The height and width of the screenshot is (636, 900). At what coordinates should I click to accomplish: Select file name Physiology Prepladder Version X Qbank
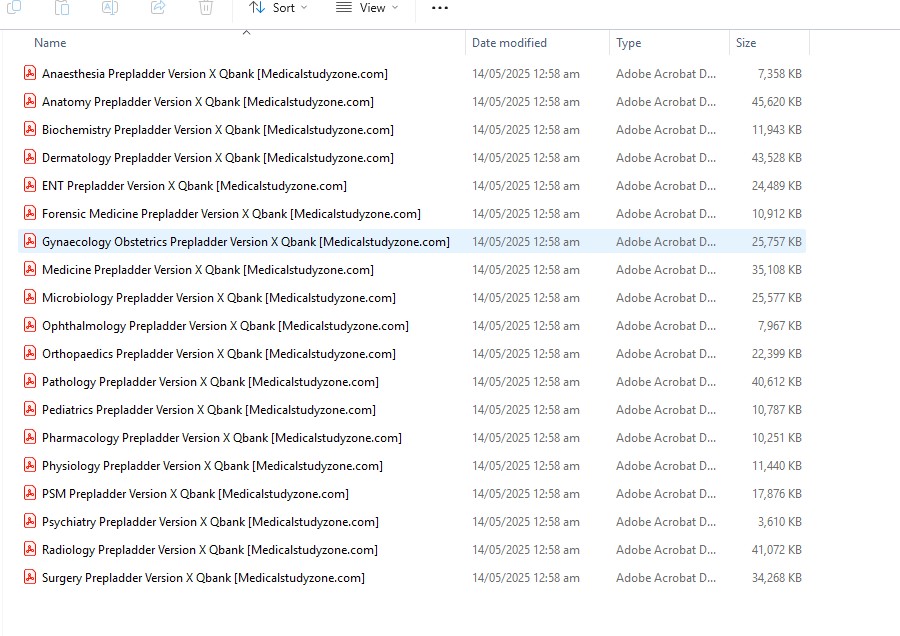click(212, 466)
